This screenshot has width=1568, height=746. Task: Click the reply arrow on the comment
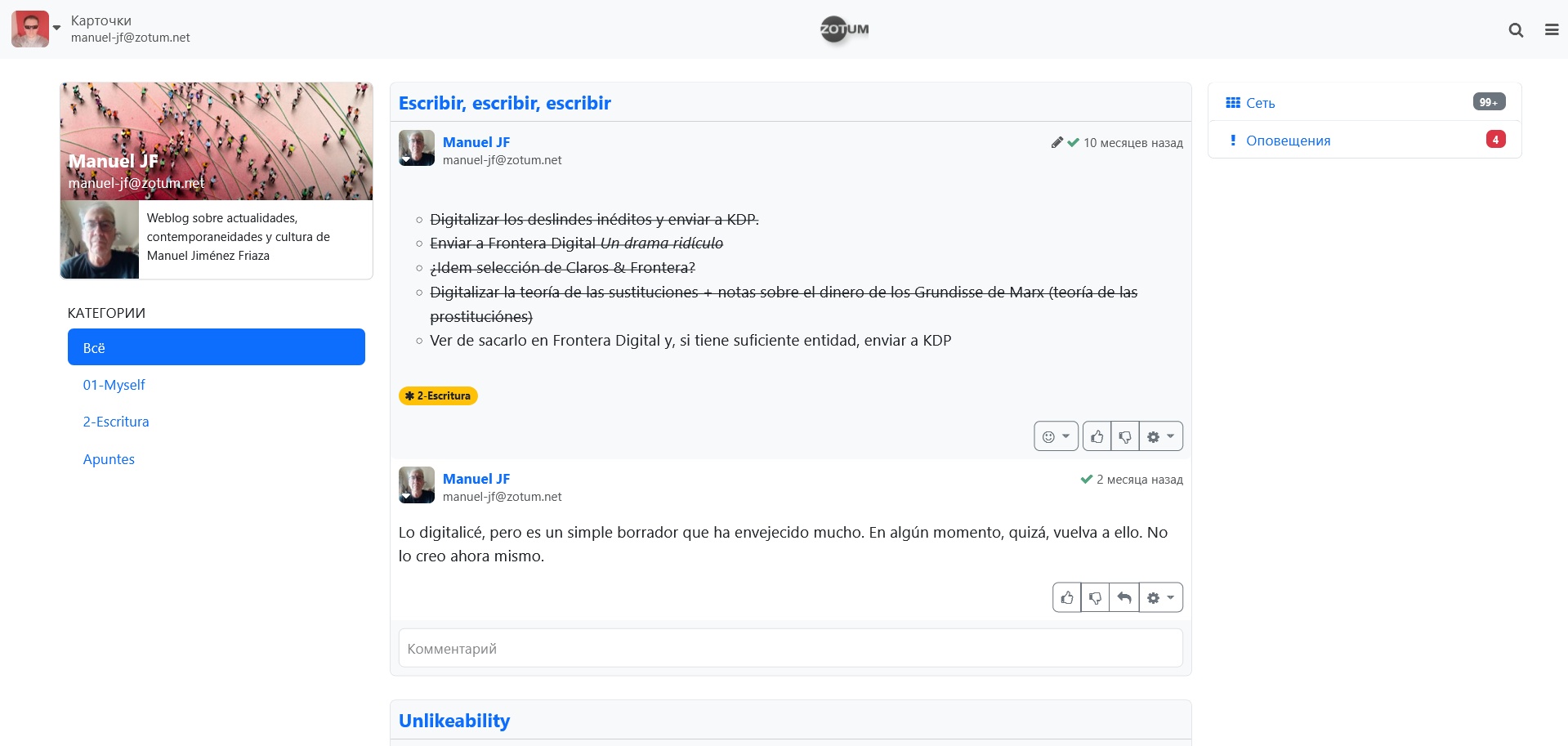1124,597
